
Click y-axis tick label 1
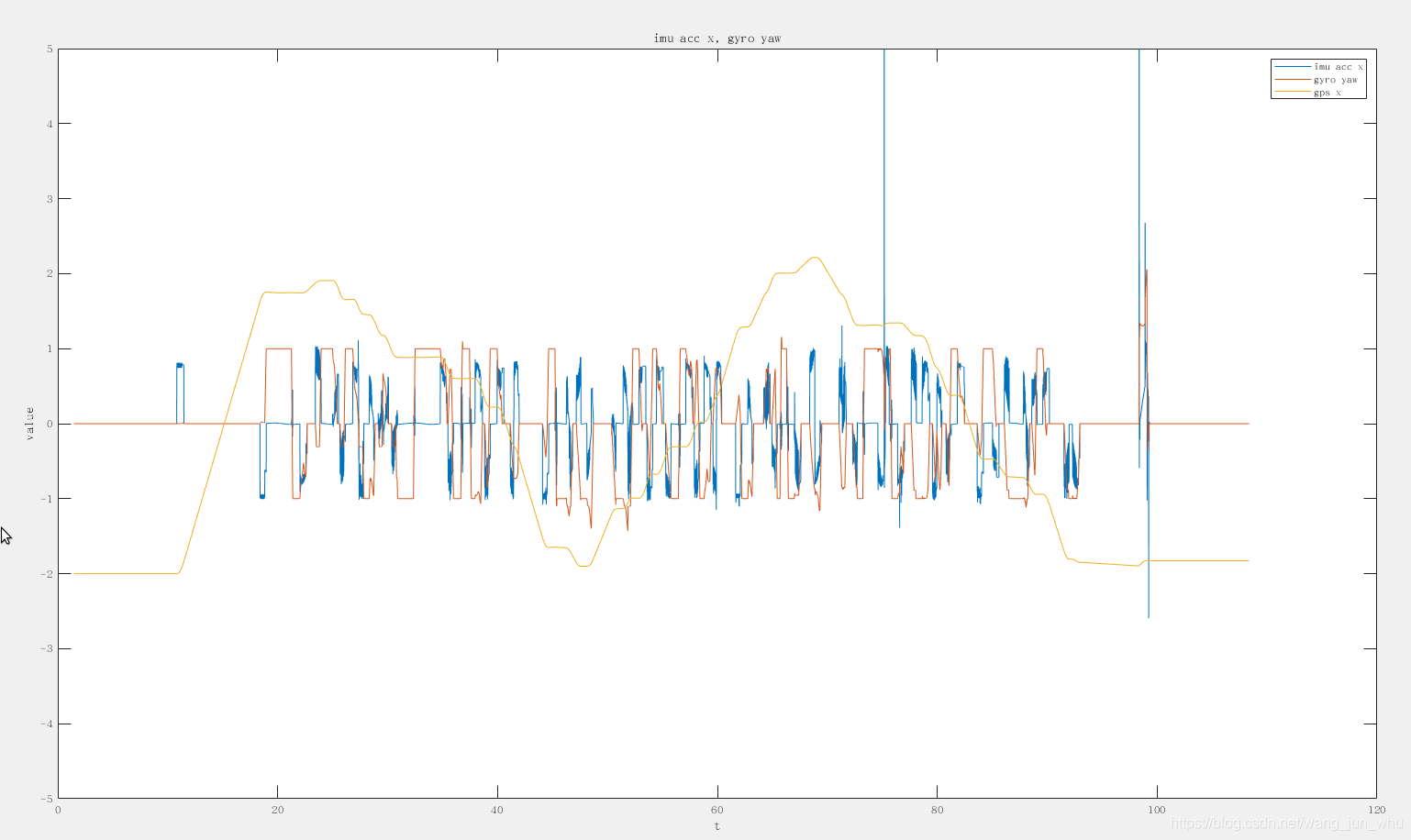click(49, 348)
